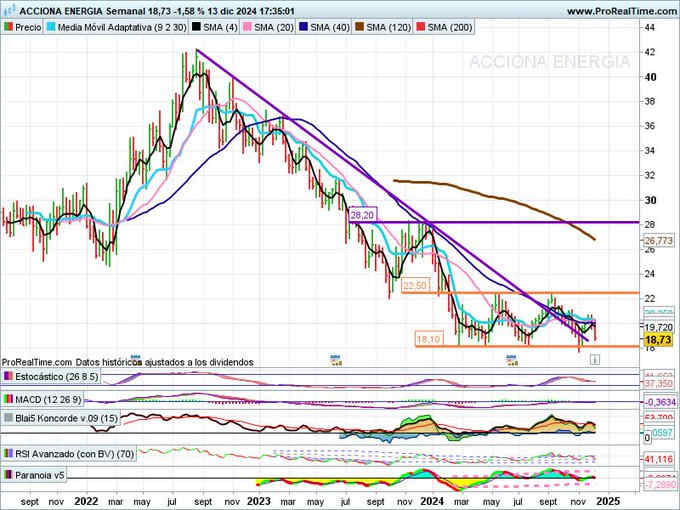Click the bold 30 tick on price axis
The image size is (680, 510).
pos(650,200)
